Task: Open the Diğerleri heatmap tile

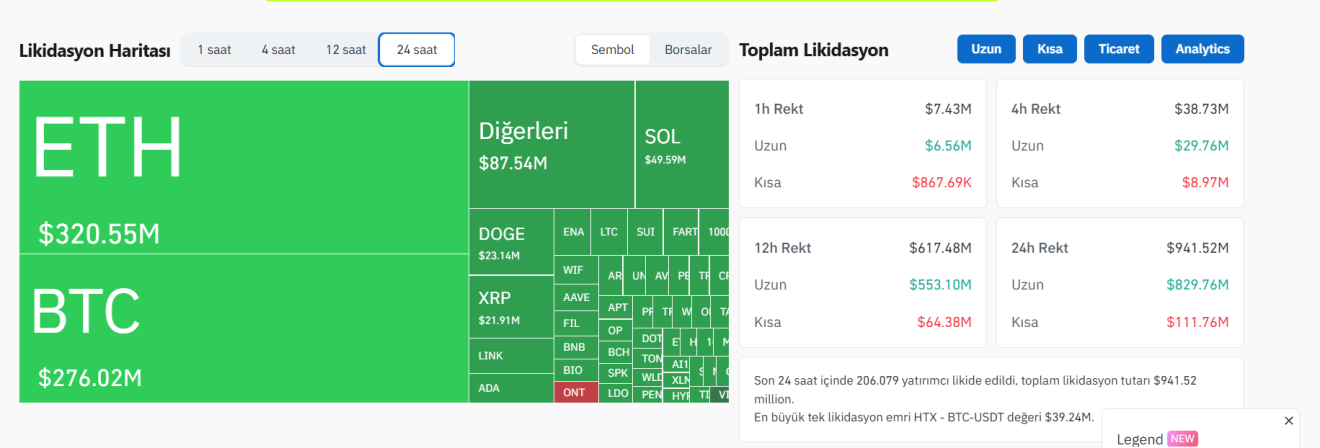Action: click(551, 144)
